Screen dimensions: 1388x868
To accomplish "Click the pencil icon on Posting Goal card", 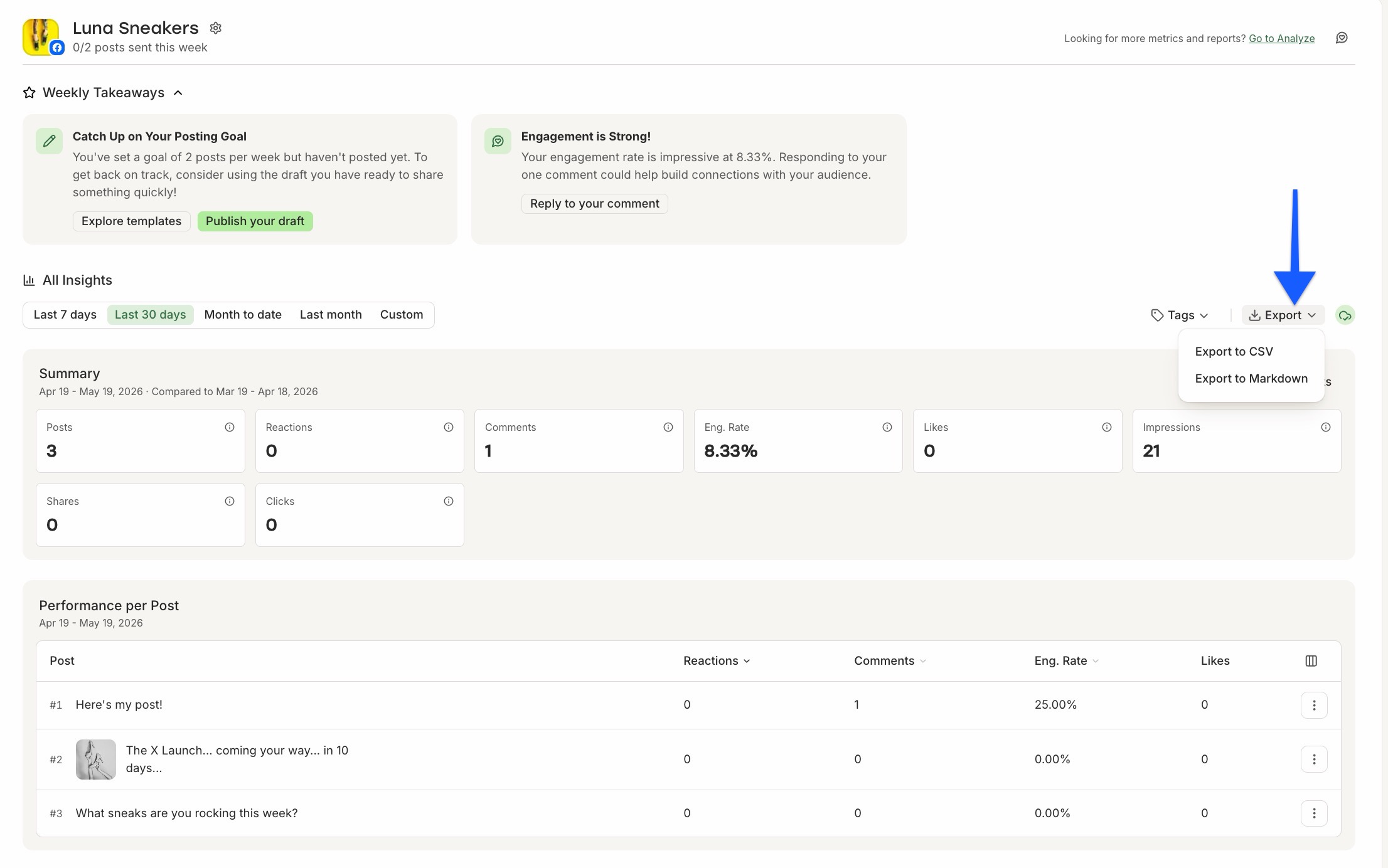I will pyautogui.click(x=49, y=141).
